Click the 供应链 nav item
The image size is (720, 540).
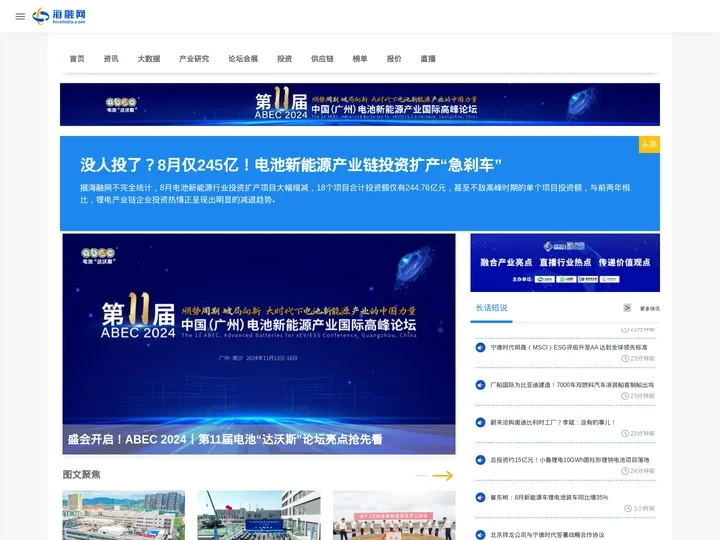pos(322,59)
